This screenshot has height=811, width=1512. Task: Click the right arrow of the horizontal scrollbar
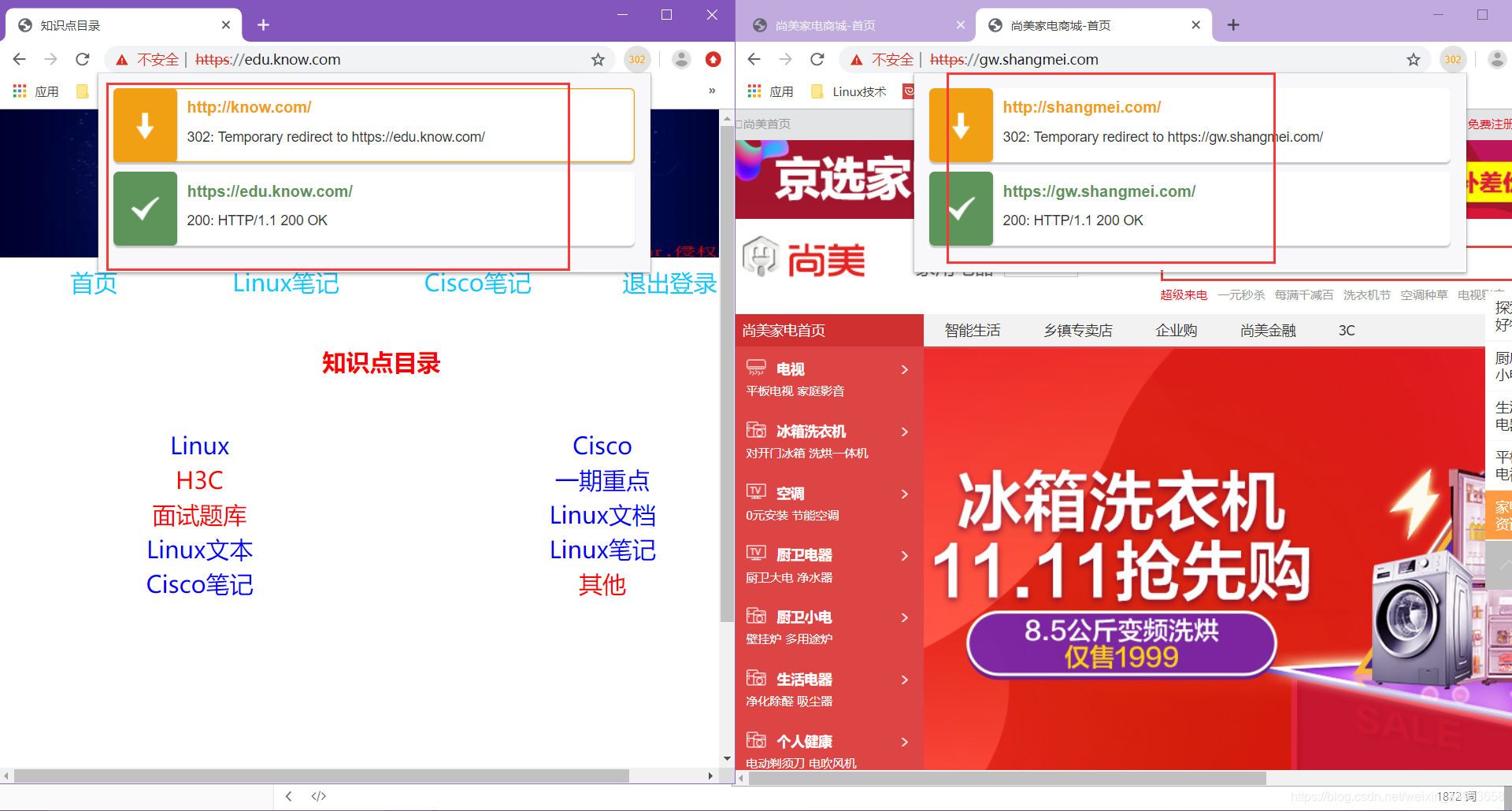[710, 776]
